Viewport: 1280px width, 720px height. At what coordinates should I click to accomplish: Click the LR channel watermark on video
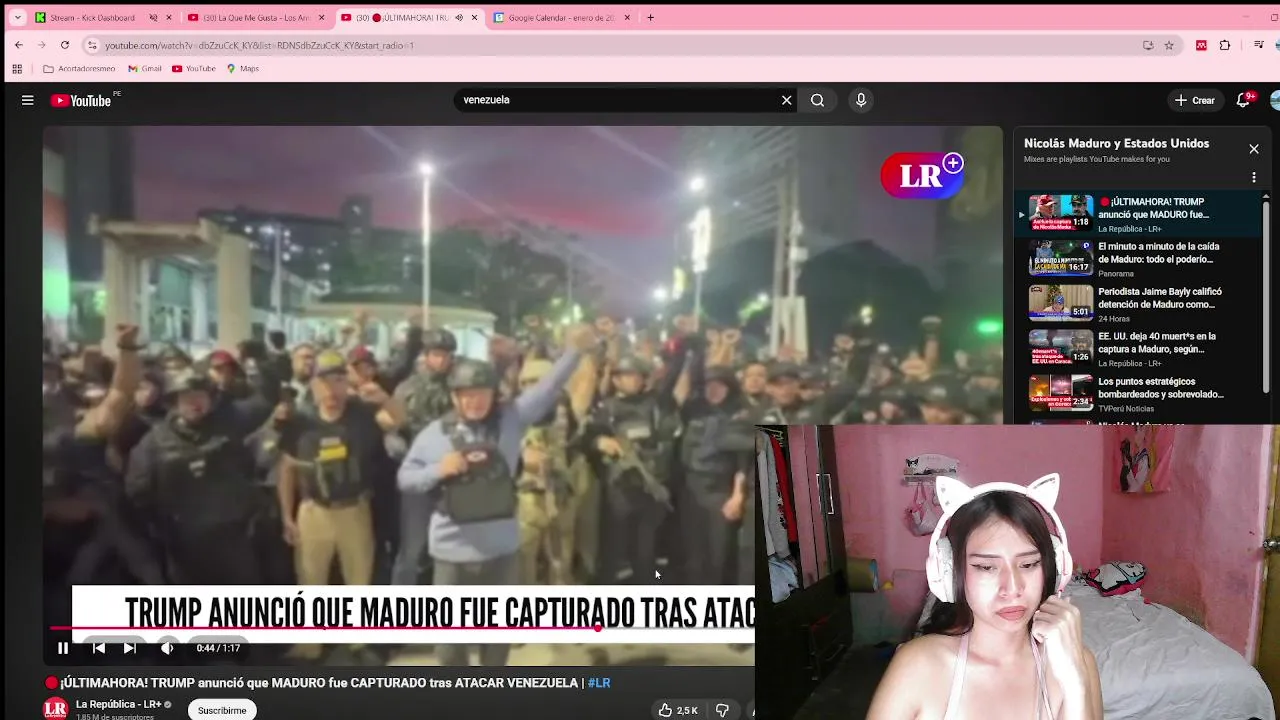click(x=922, y=176)
